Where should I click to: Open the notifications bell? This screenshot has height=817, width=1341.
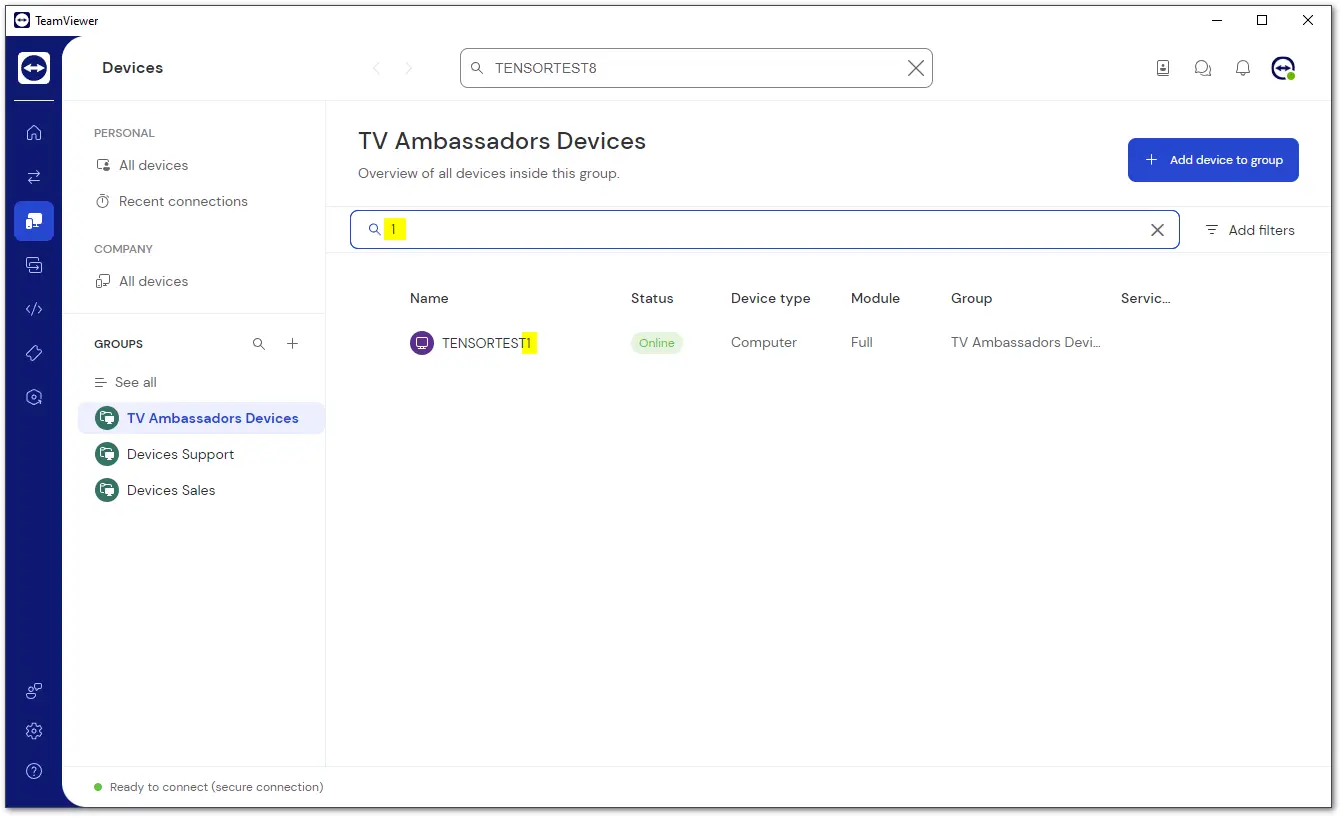click(x=1243, y=68)
